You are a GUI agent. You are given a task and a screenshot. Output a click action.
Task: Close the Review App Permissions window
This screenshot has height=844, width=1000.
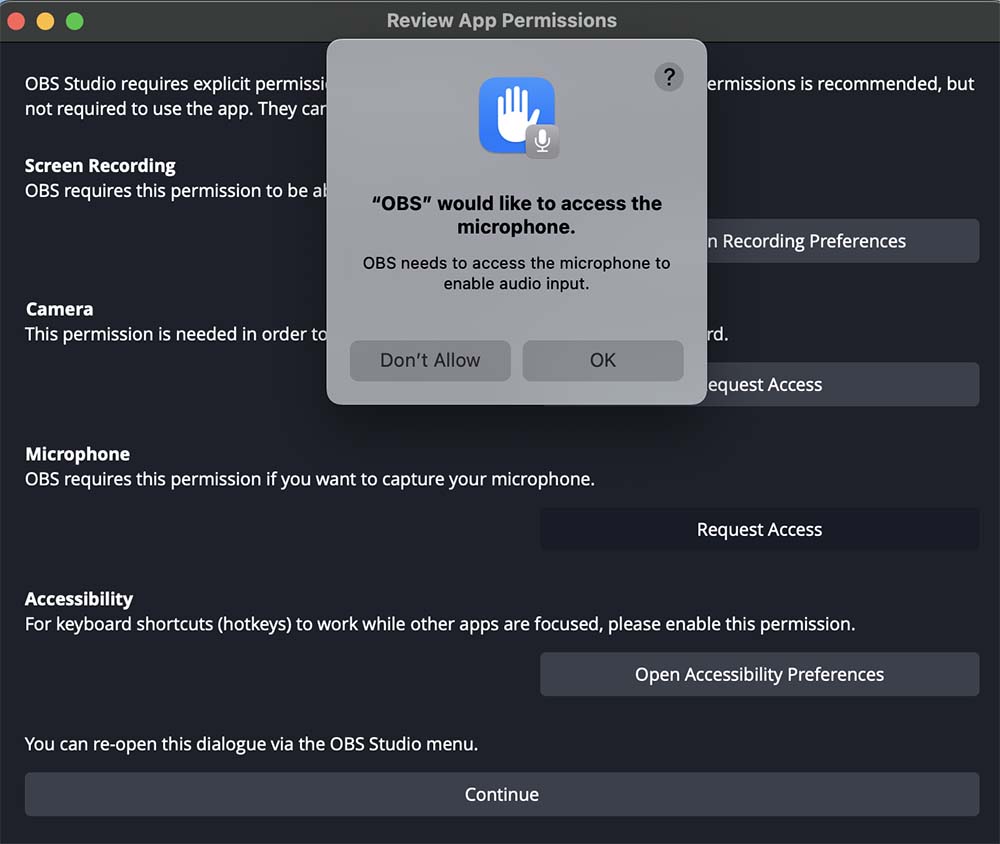pos(16,21)
